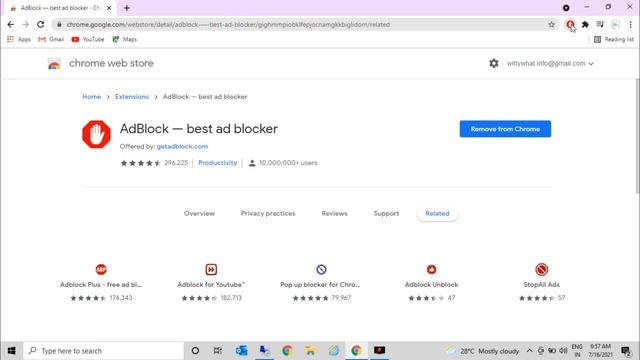640x360 pixels.
Task: Open StopAll Ads extension icon
Action: point(542,269)
